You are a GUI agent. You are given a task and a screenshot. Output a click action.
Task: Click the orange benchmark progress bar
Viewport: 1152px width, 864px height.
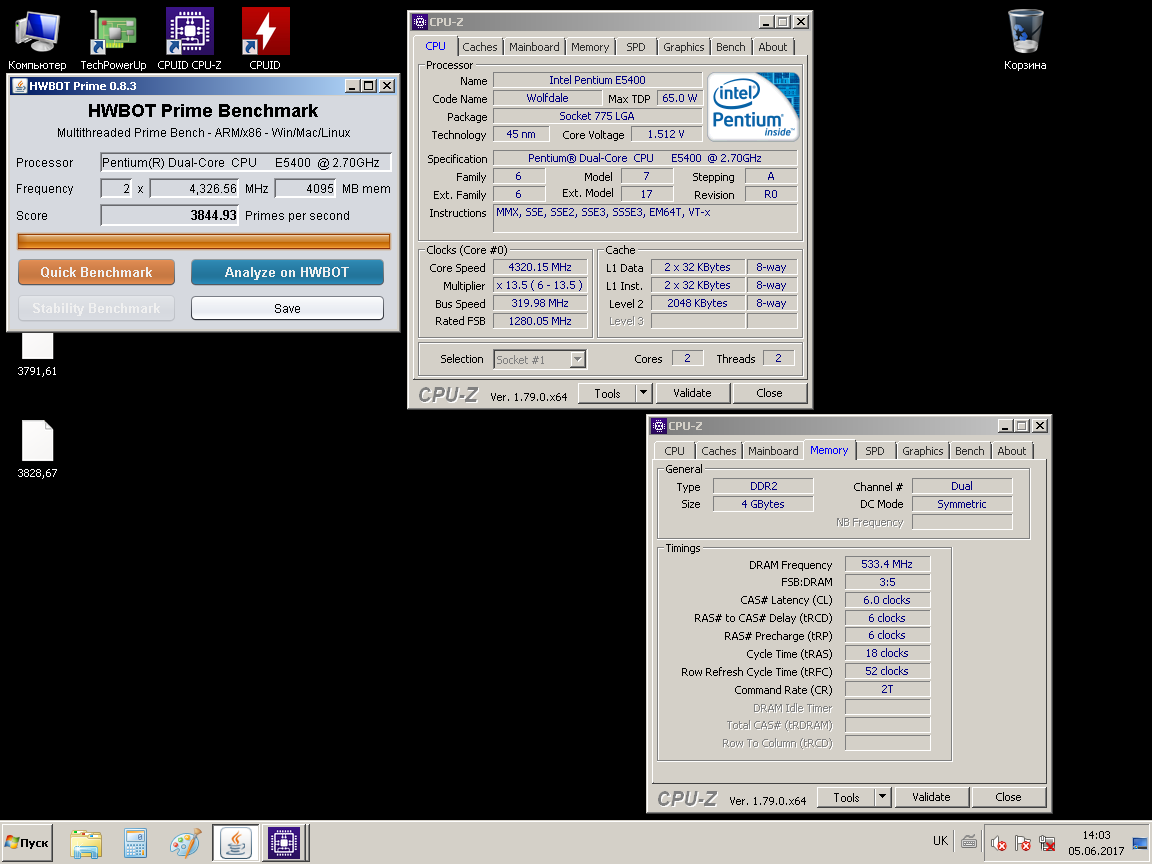coord(204,242)
